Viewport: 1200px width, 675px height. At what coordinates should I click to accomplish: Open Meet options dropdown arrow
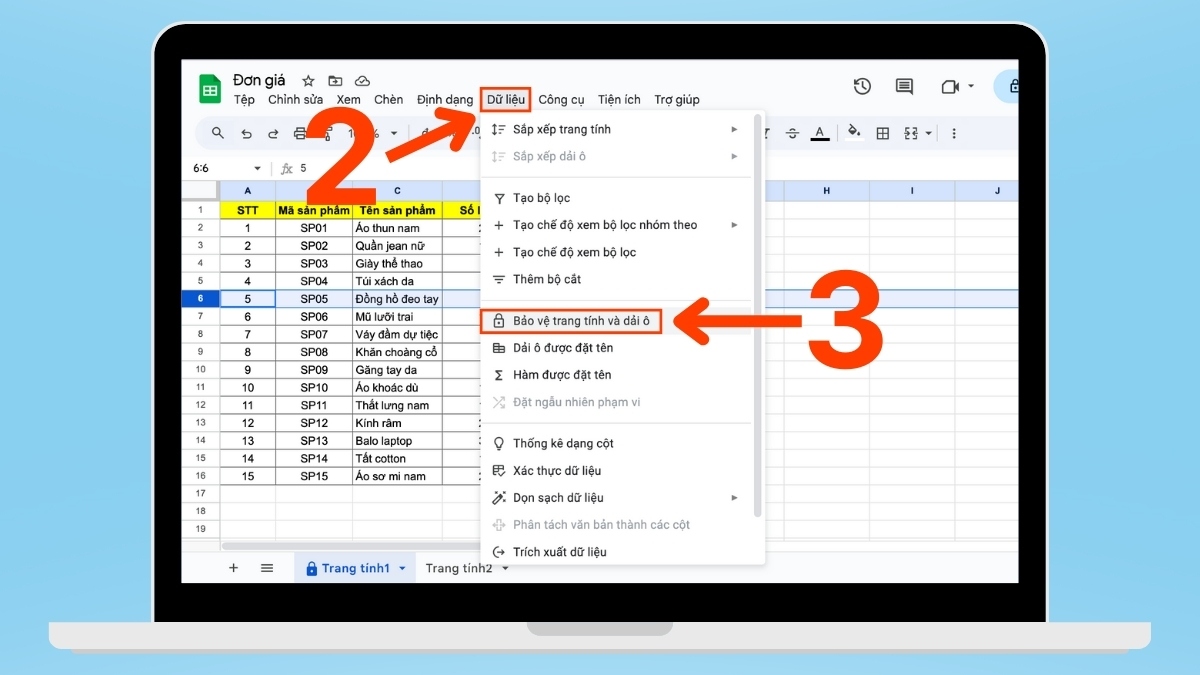pos(971,87)
